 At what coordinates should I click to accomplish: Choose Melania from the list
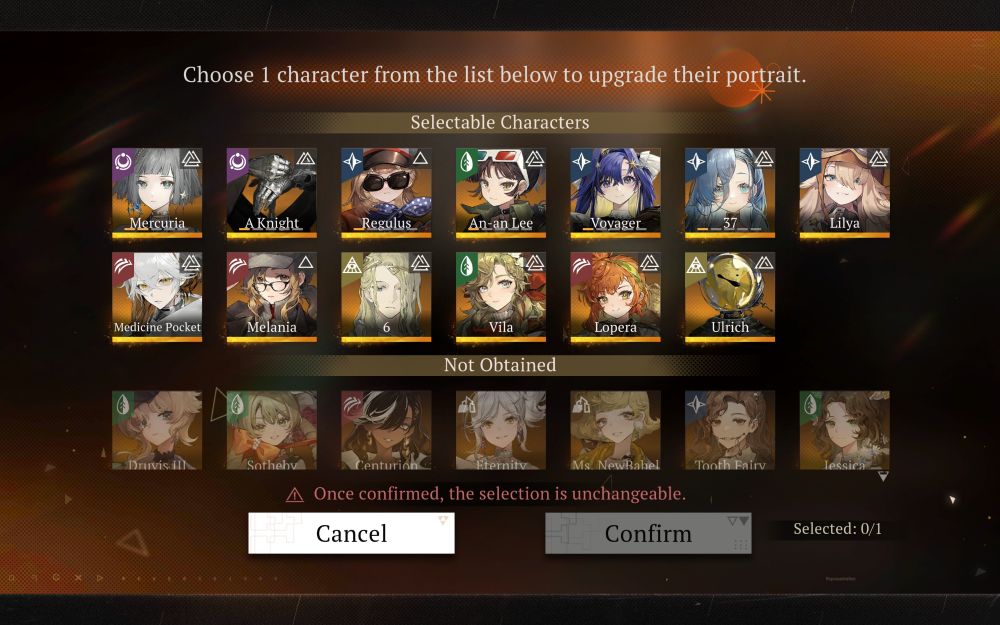click(x=272, y=297)
